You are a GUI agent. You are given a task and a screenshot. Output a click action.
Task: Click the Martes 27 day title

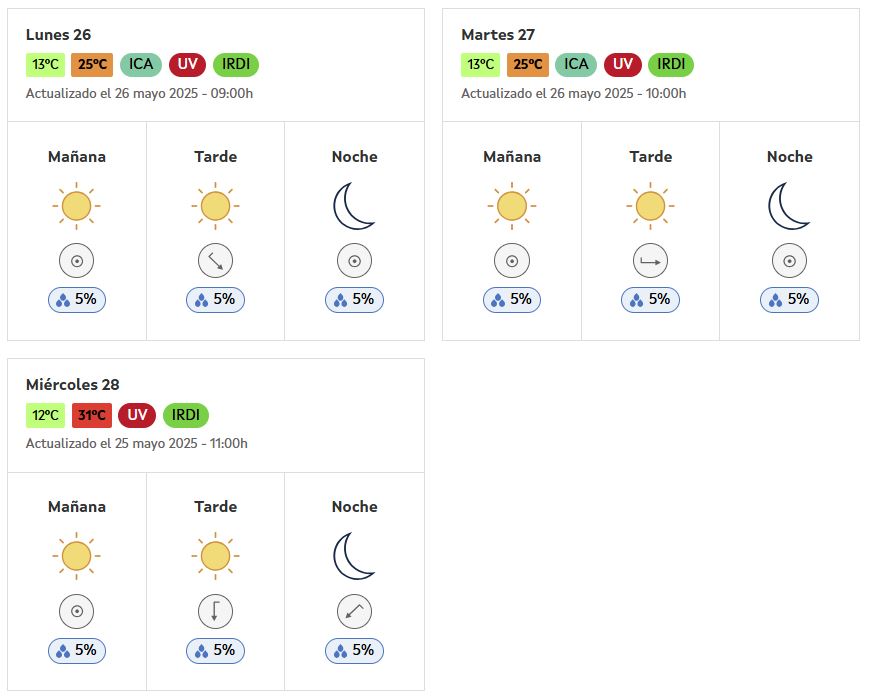coord(498,34)
